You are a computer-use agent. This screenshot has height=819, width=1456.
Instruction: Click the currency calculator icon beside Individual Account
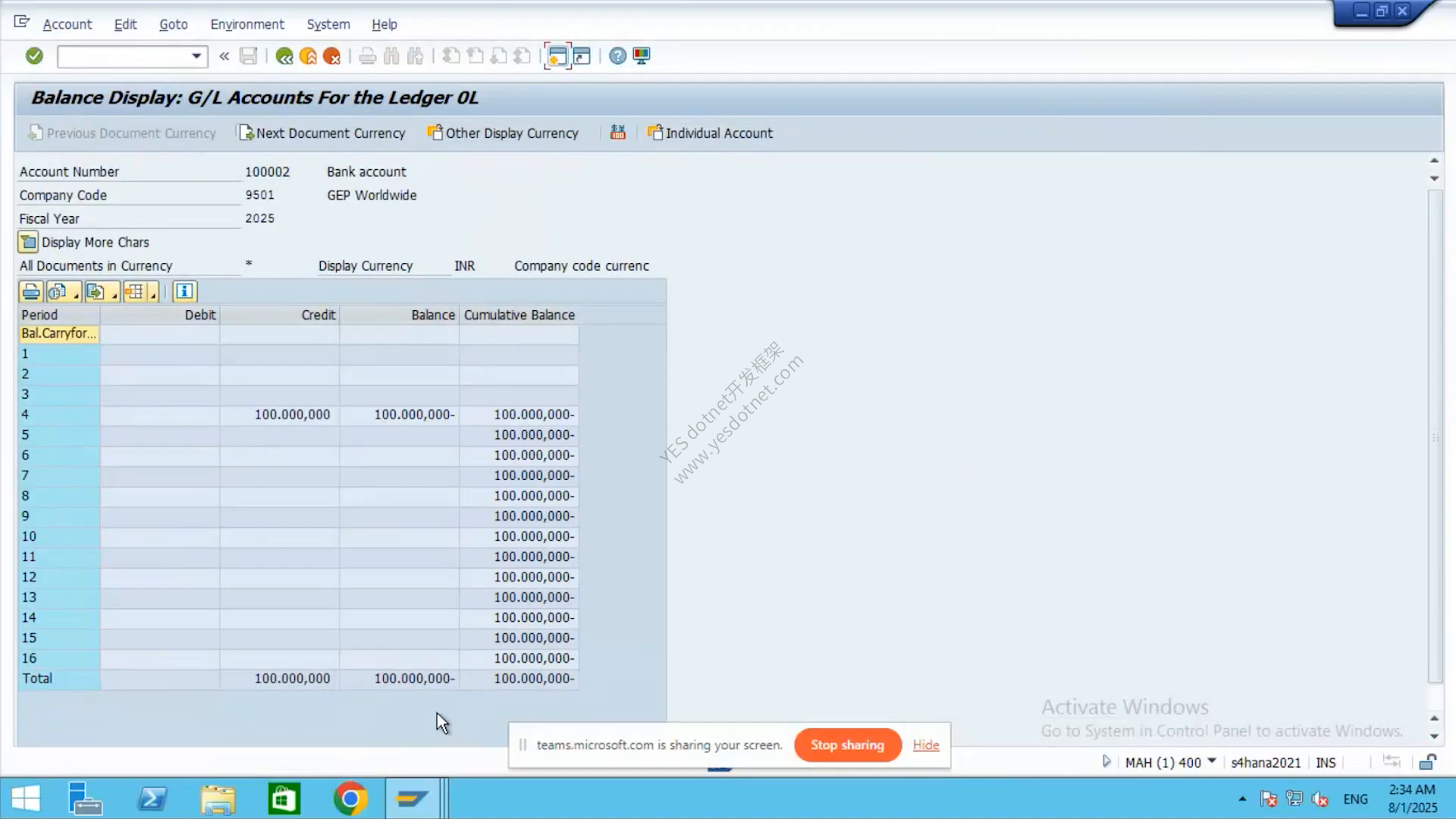(x=618, y=133)
